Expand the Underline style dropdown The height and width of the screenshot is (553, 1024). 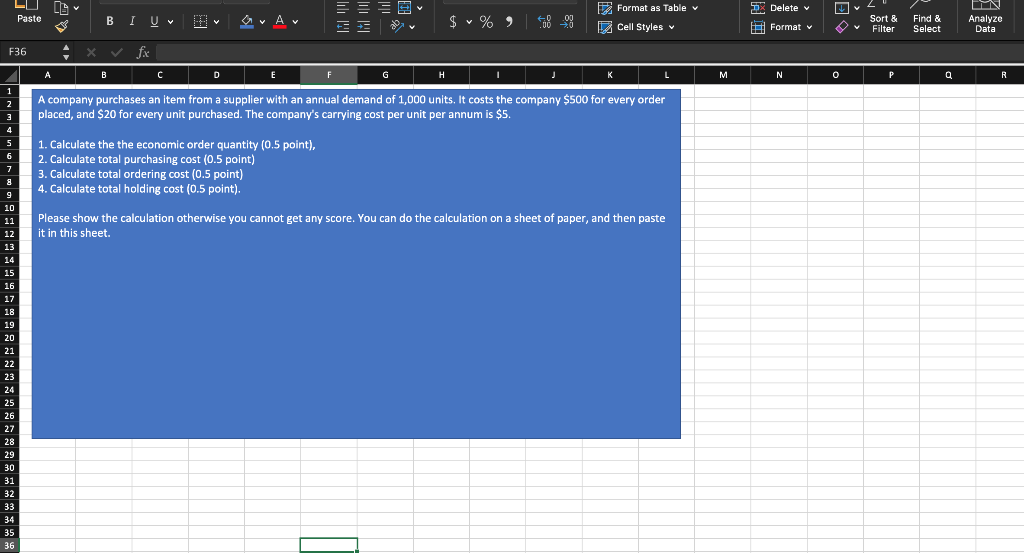(x=170, y=22)
